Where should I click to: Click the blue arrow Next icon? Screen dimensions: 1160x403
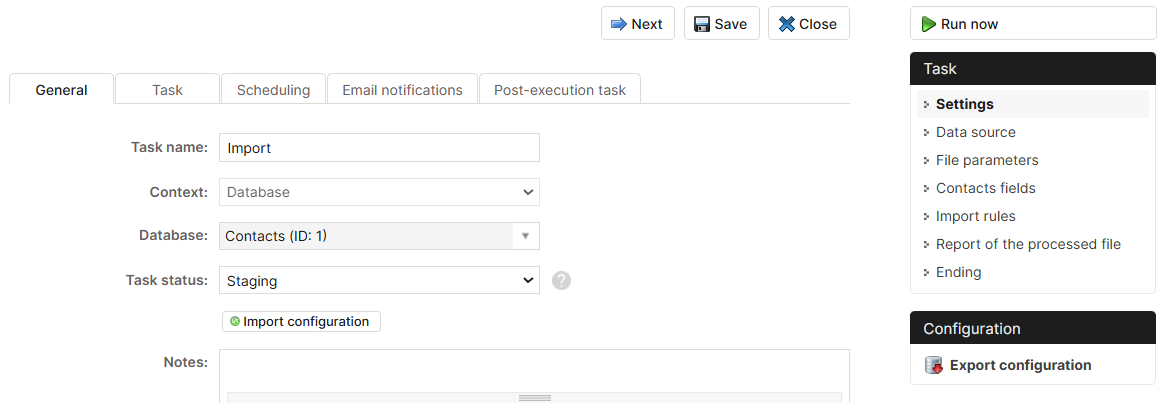618,24
